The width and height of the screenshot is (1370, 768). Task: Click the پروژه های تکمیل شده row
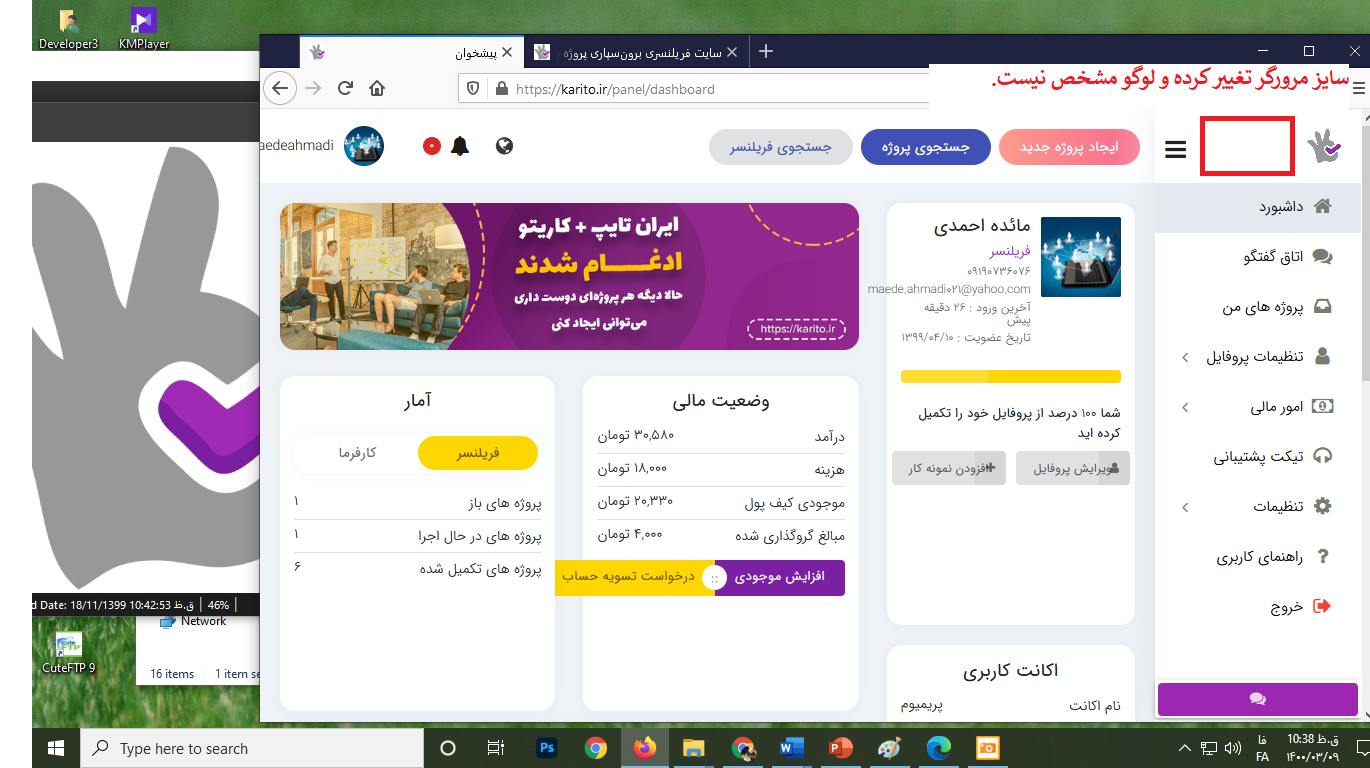pos(418,569)
